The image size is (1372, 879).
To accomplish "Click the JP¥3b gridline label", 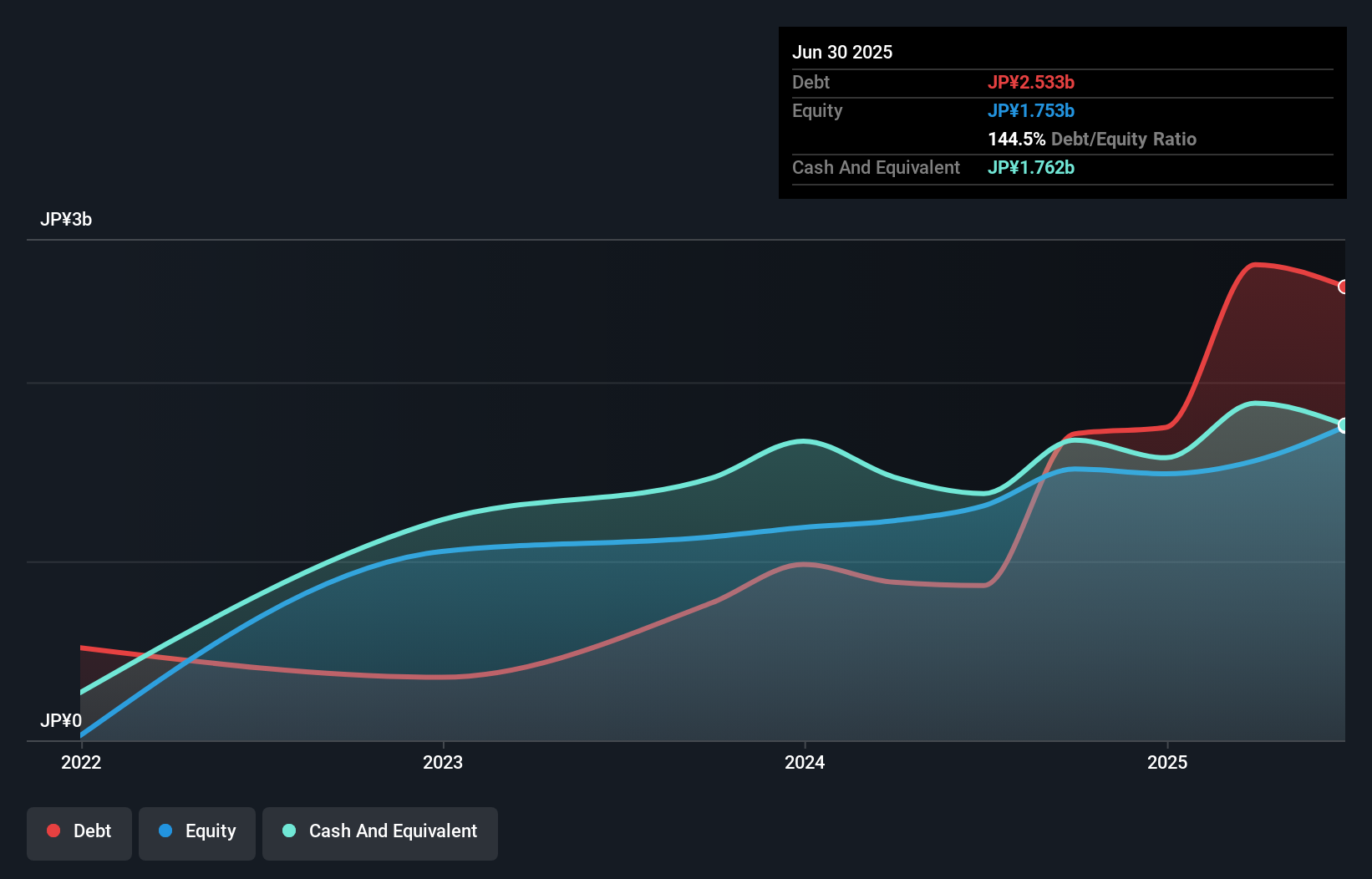I will [x=67, y=220].
